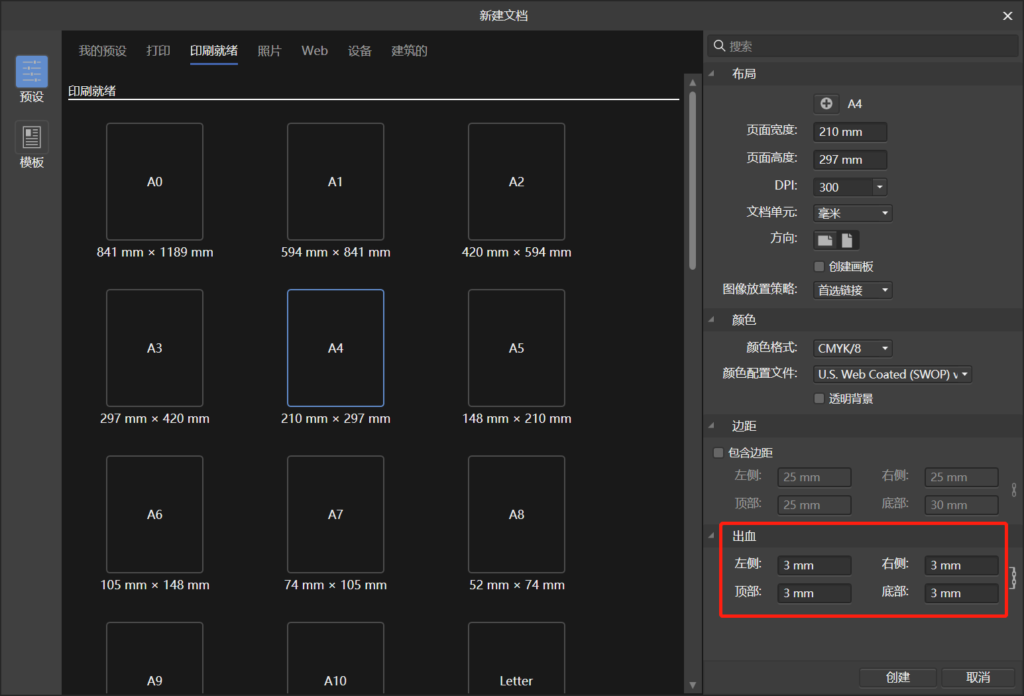
Task: Select the A10 preset thumbnail
Action: tap(336, 658)
